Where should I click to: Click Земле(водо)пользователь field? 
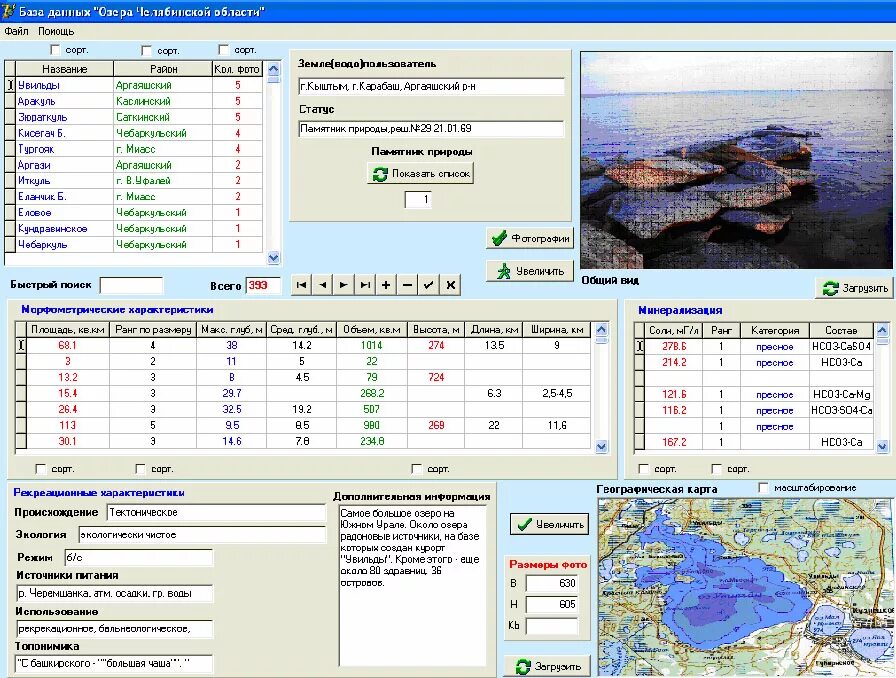(431, 86)
